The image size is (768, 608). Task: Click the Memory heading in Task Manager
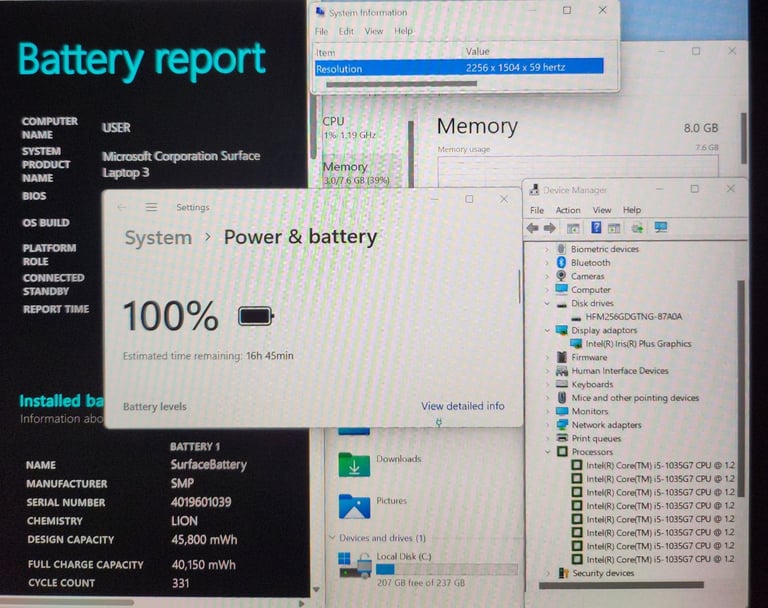click(x=477, y=126)
